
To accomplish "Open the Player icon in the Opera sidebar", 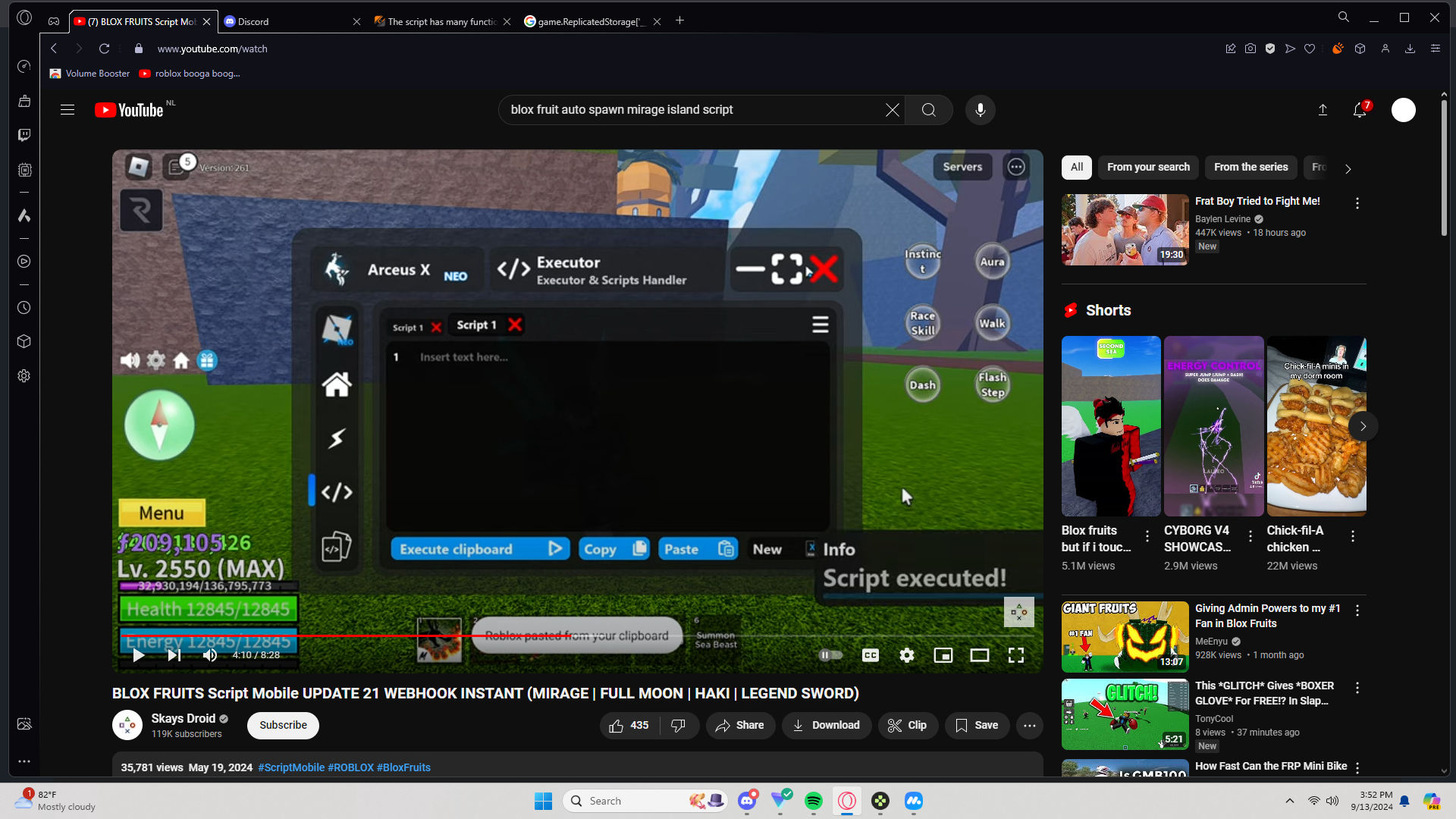I will click(24, 262).
